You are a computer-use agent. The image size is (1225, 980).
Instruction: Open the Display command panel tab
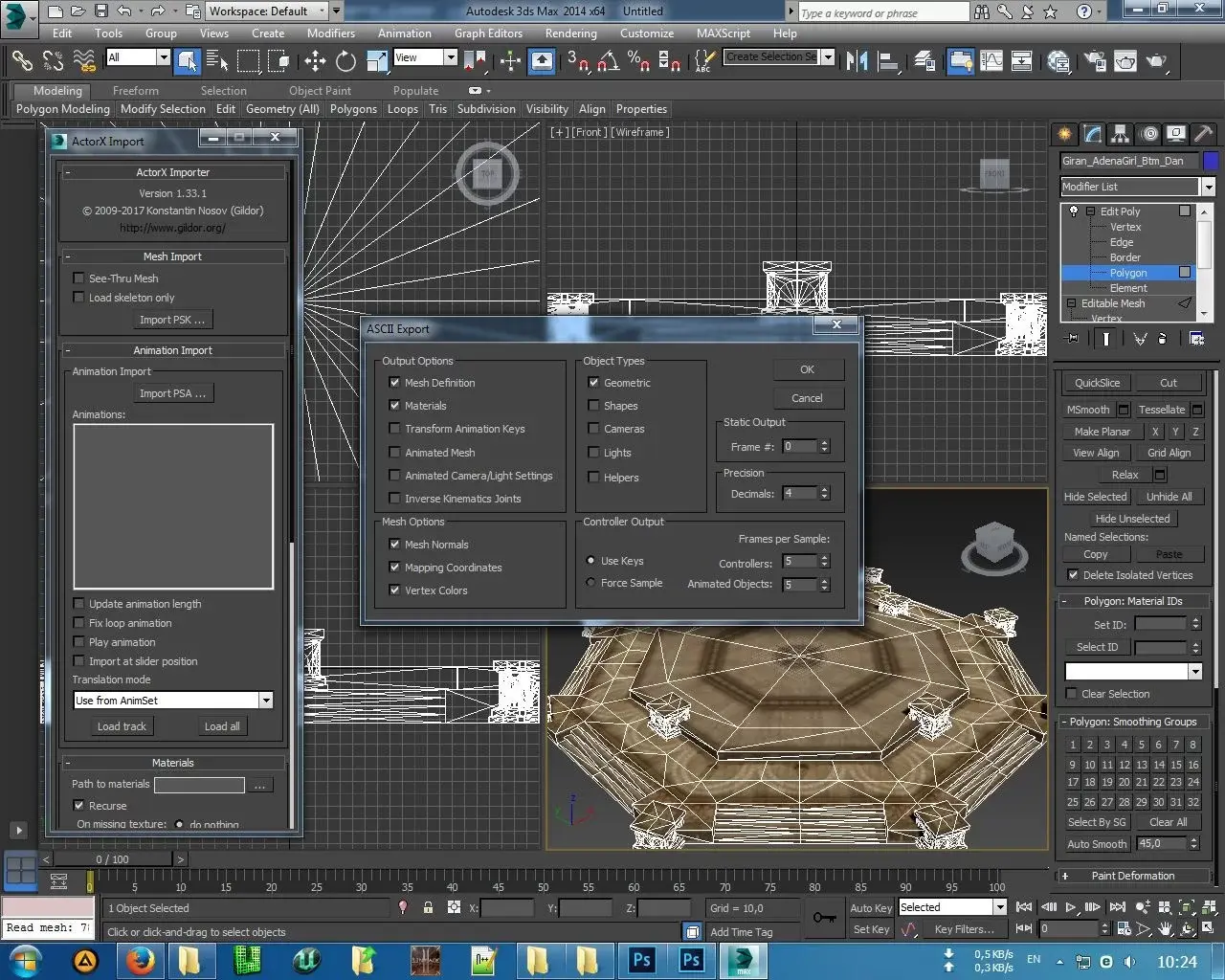[x=1176, y=134]
